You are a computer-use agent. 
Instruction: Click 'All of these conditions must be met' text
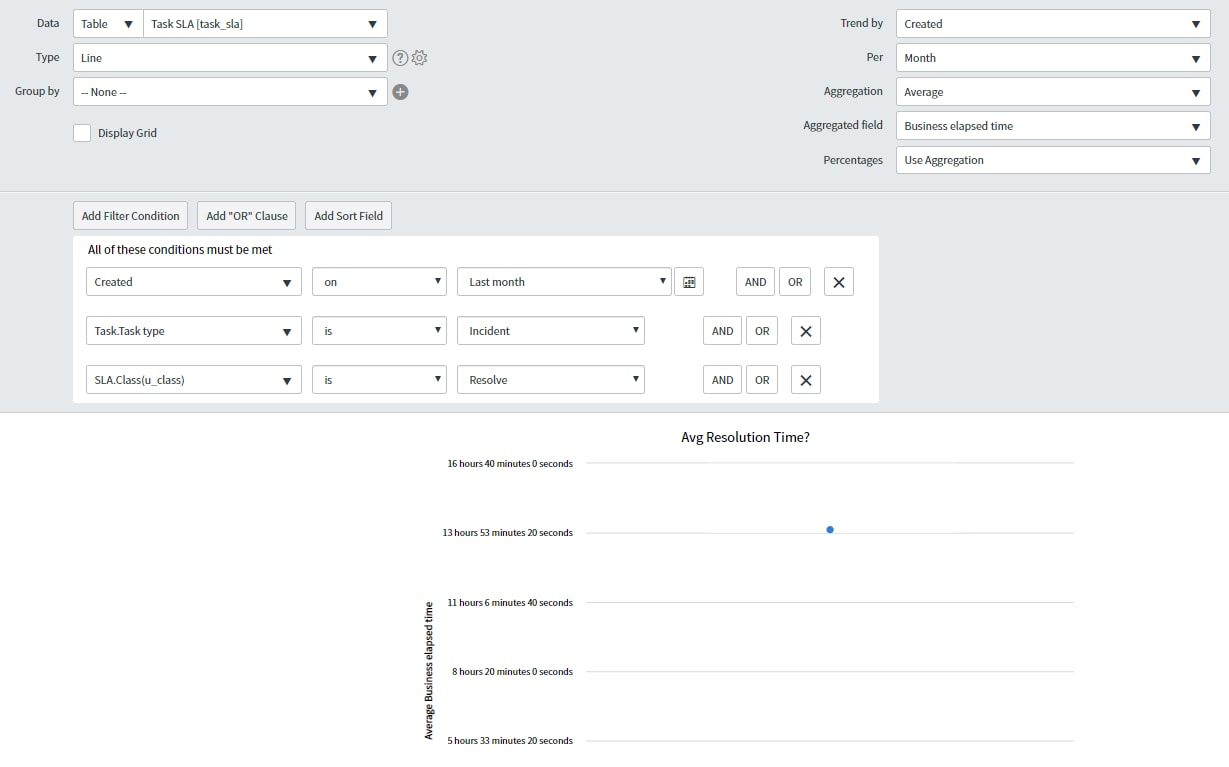pyautogui.click(x=180, y=250)
